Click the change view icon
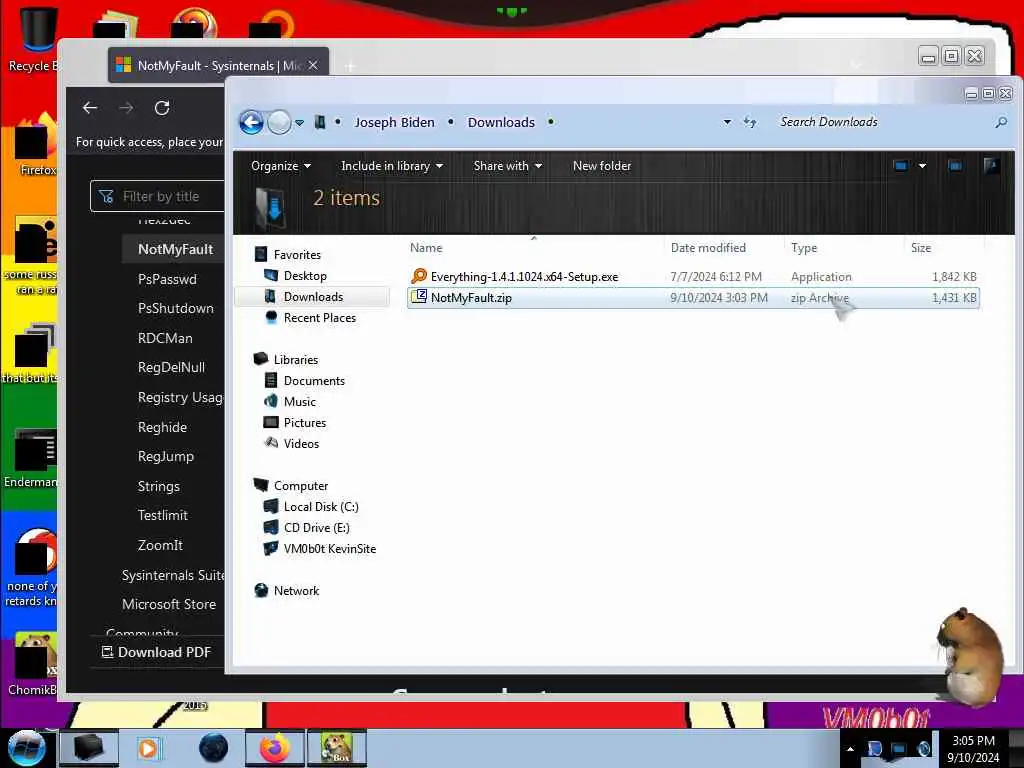 coord(901,166)
